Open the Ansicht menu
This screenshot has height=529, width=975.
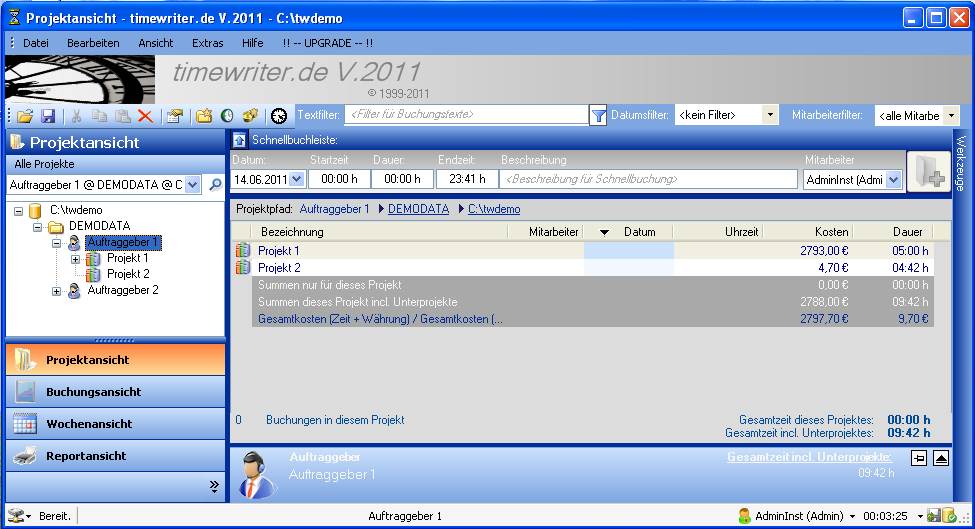click(155, 43)
